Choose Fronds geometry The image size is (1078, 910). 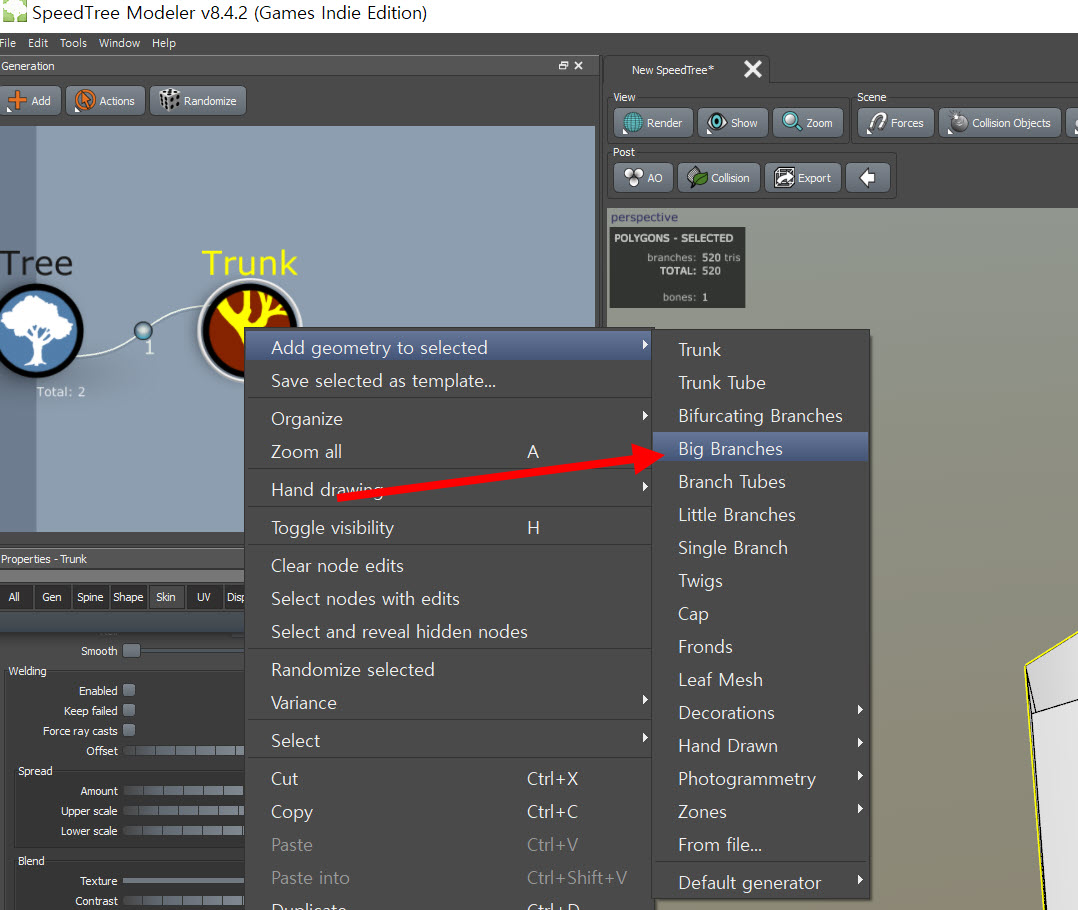[x=760, y=647]
